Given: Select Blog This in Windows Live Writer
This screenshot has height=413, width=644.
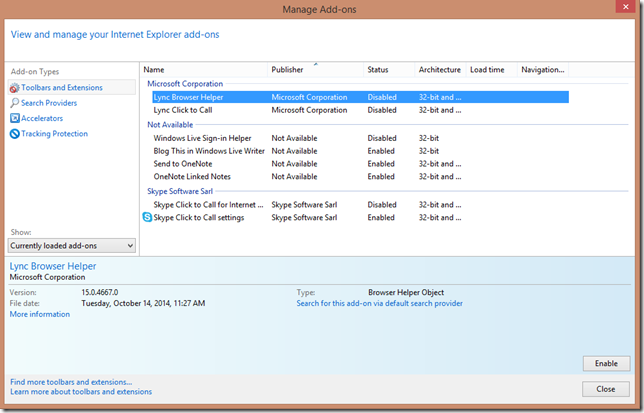Looking at the screenshot, I should pos(209,151).
